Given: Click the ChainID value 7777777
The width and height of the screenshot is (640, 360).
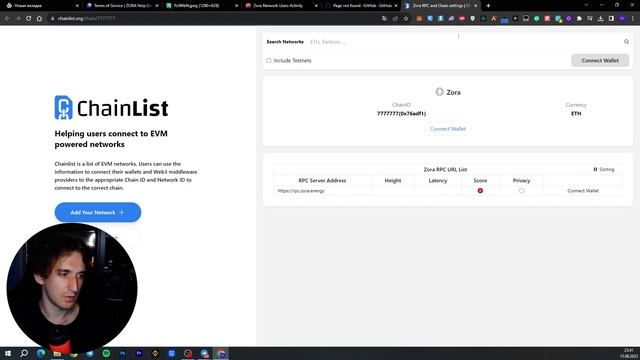Looking at the screenshot, I should pos(402,113).
